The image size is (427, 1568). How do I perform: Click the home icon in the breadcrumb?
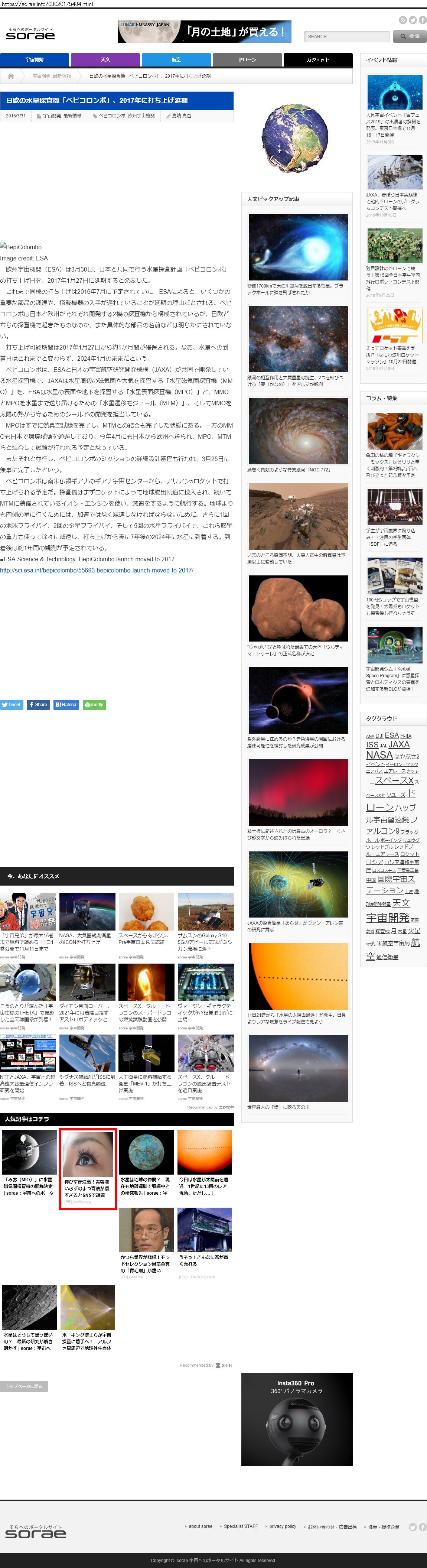click(x=11, y=76)
